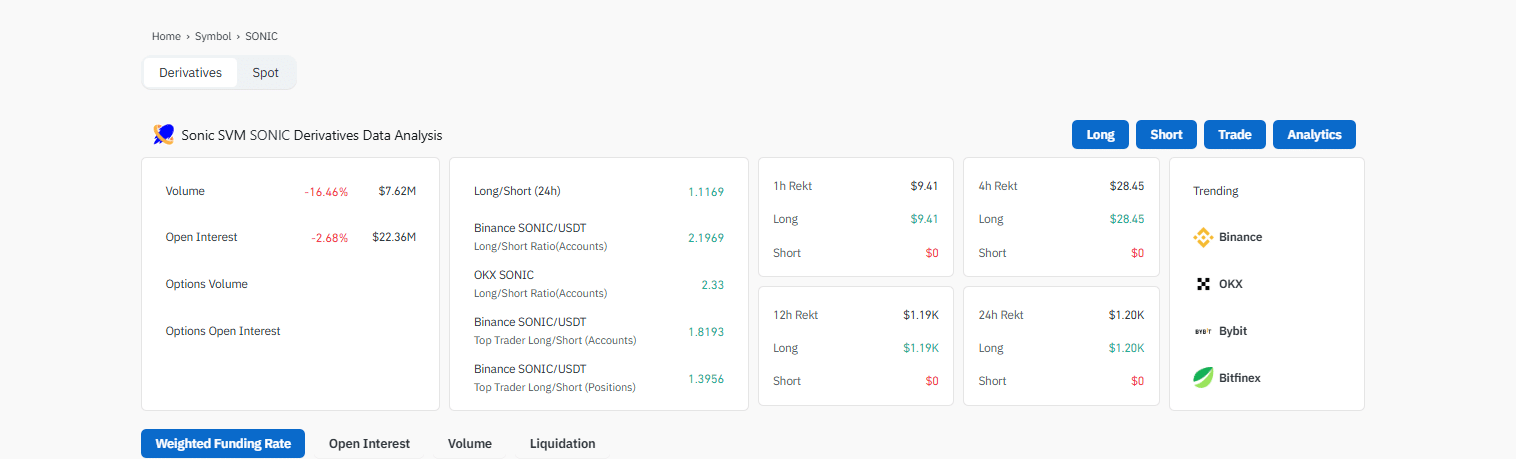Click the 4h Rekt label
Screen dimensions: 1516x459
click(998, 186)
